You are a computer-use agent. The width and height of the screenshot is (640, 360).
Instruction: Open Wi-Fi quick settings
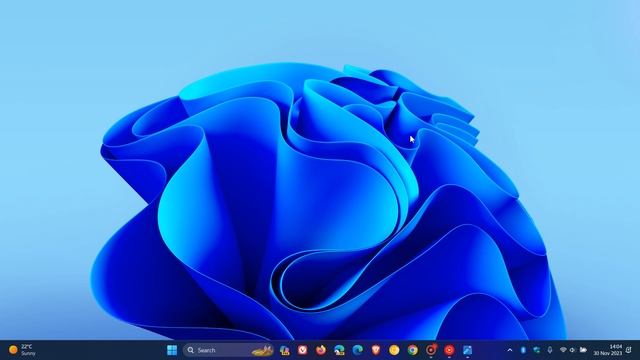563,350
